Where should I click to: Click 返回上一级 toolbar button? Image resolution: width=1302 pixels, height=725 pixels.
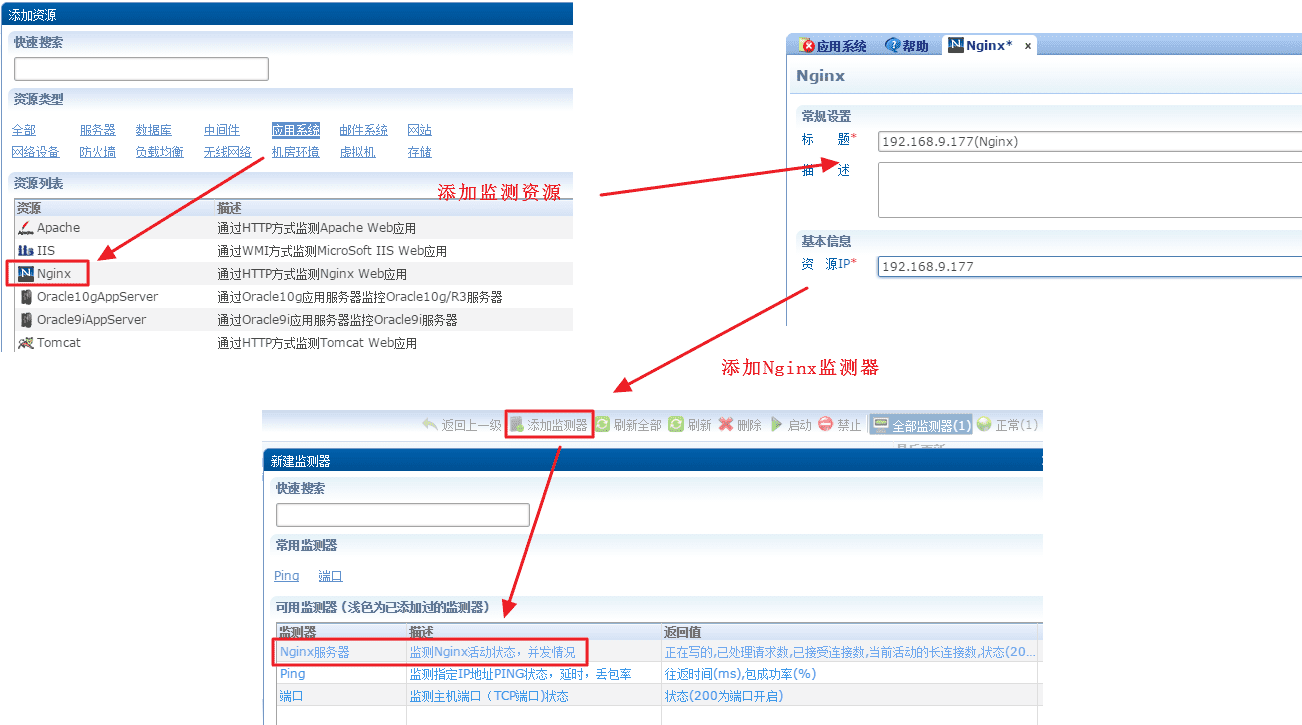[462, 425]
